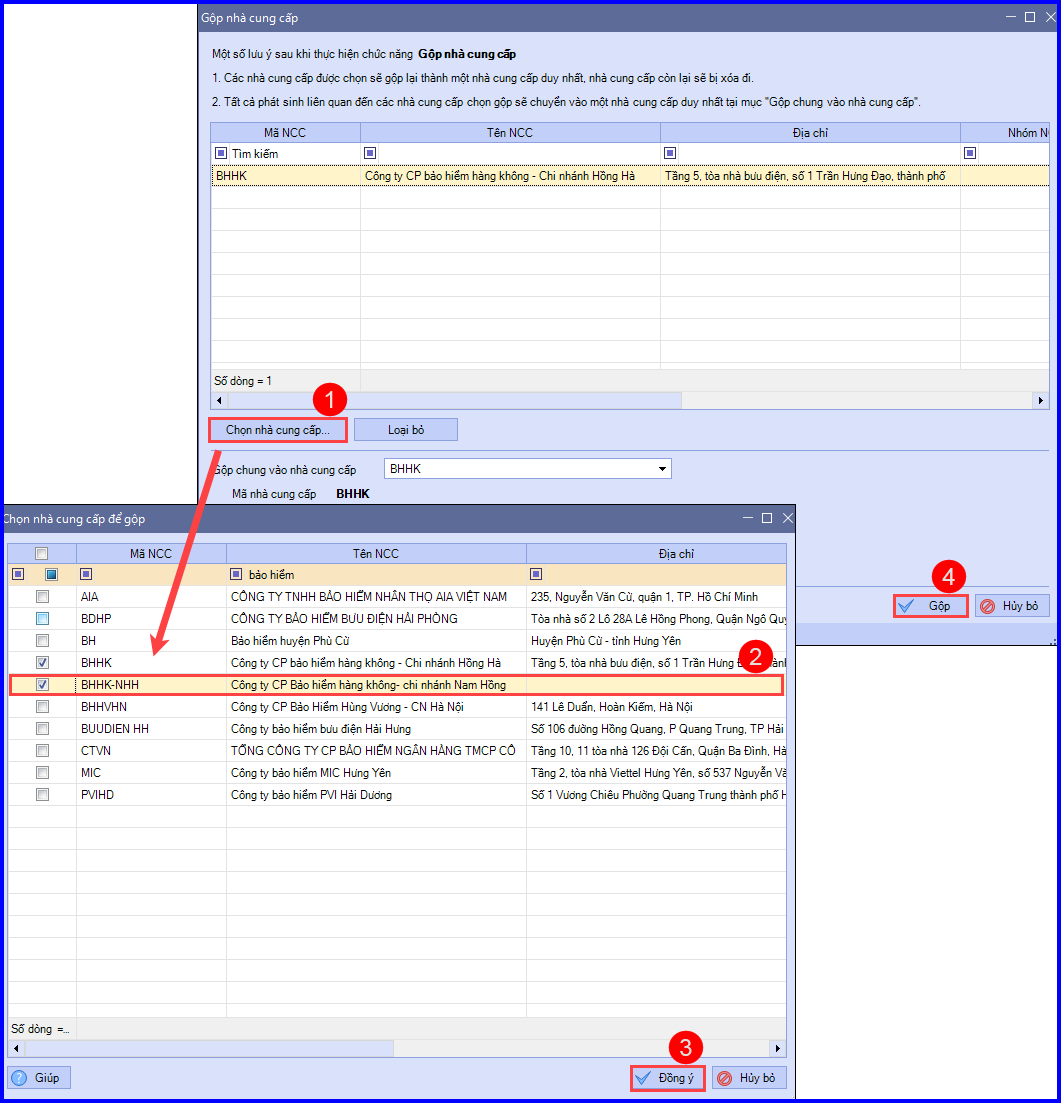Image resolution: width=1061 pixels, height=1103 pixels.
Task: Maximize the 'Gộp nhà cung cấp' window
Action: pyautogui.click(x=1029, y=17)
